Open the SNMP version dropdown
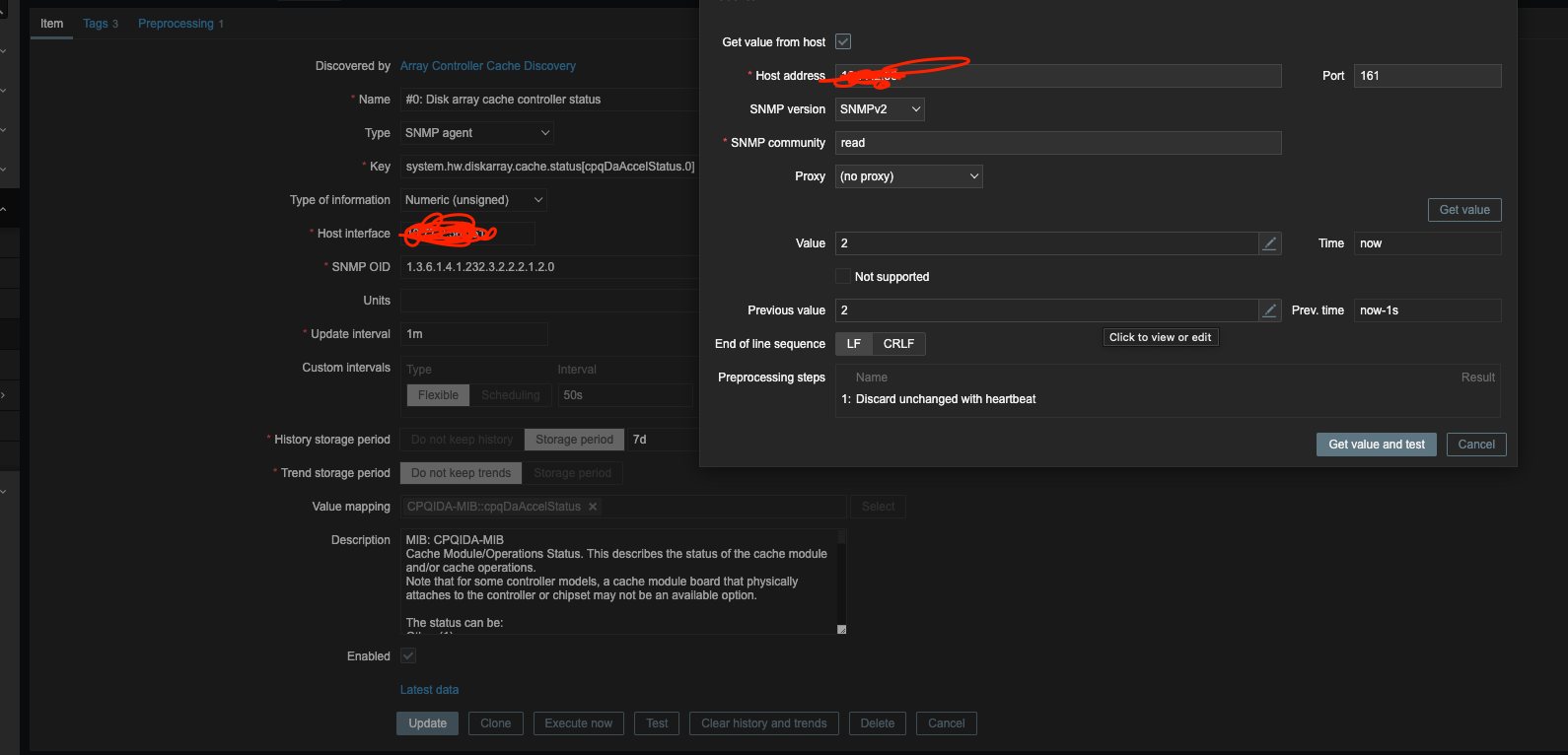Viewport: 1568px width, 755px height. point(880,109)
